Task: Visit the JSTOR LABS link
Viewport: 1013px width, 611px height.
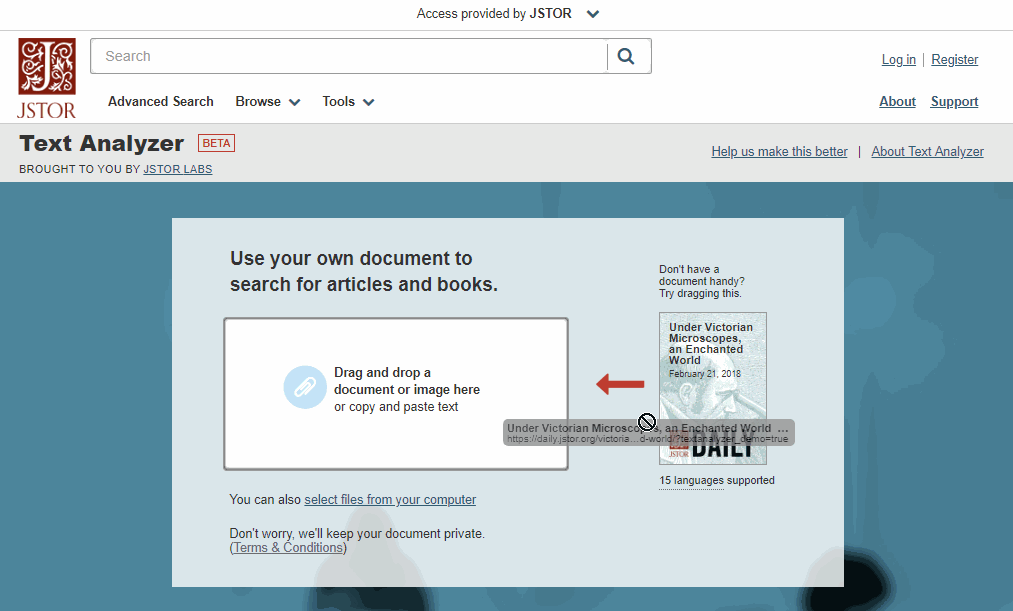Action: pos(177,169)
